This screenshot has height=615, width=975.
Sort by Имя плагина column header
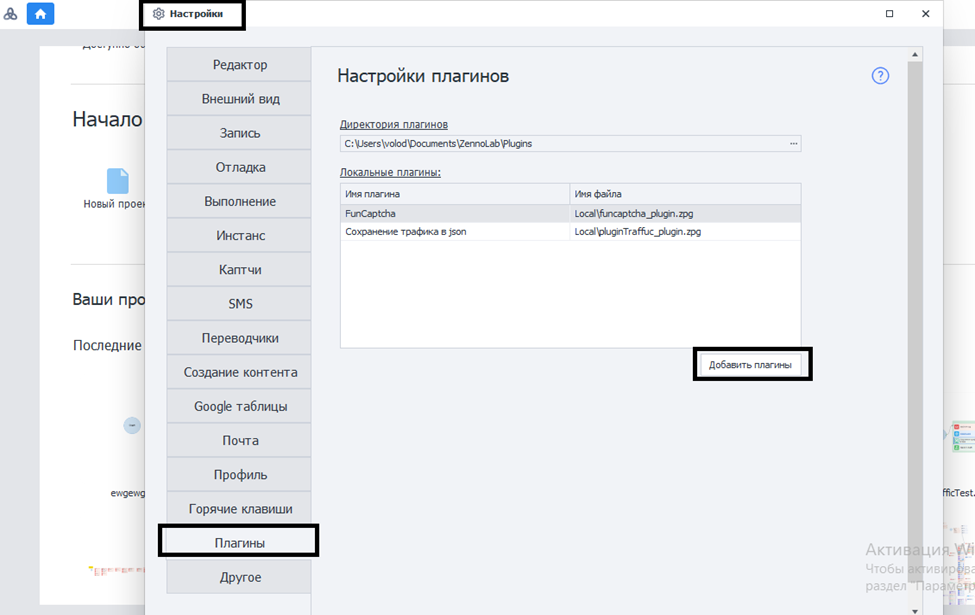455,194
